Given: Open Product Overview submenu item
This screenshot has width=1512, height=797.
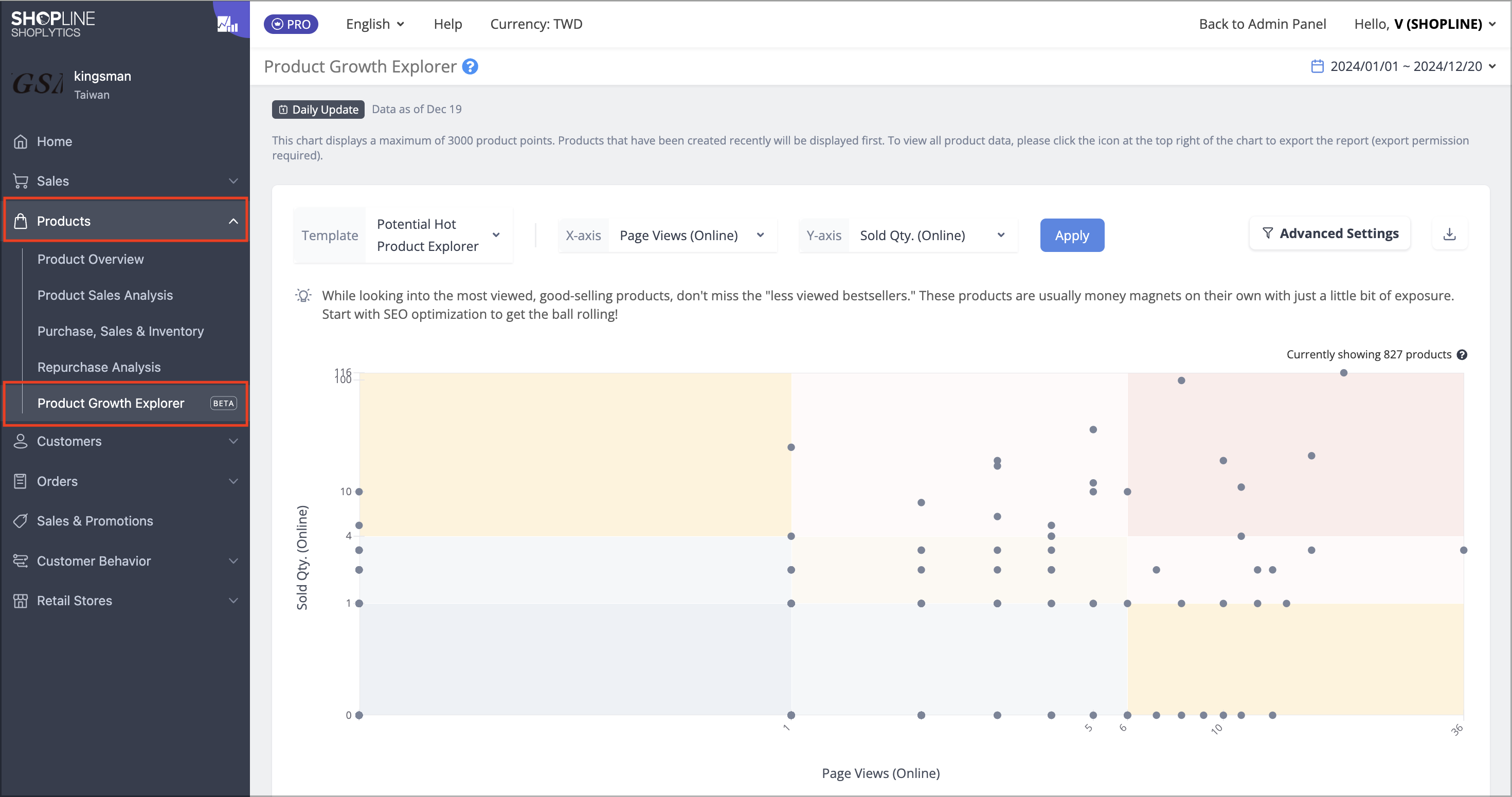Looking at the screenshot, I should coord(91,259).
